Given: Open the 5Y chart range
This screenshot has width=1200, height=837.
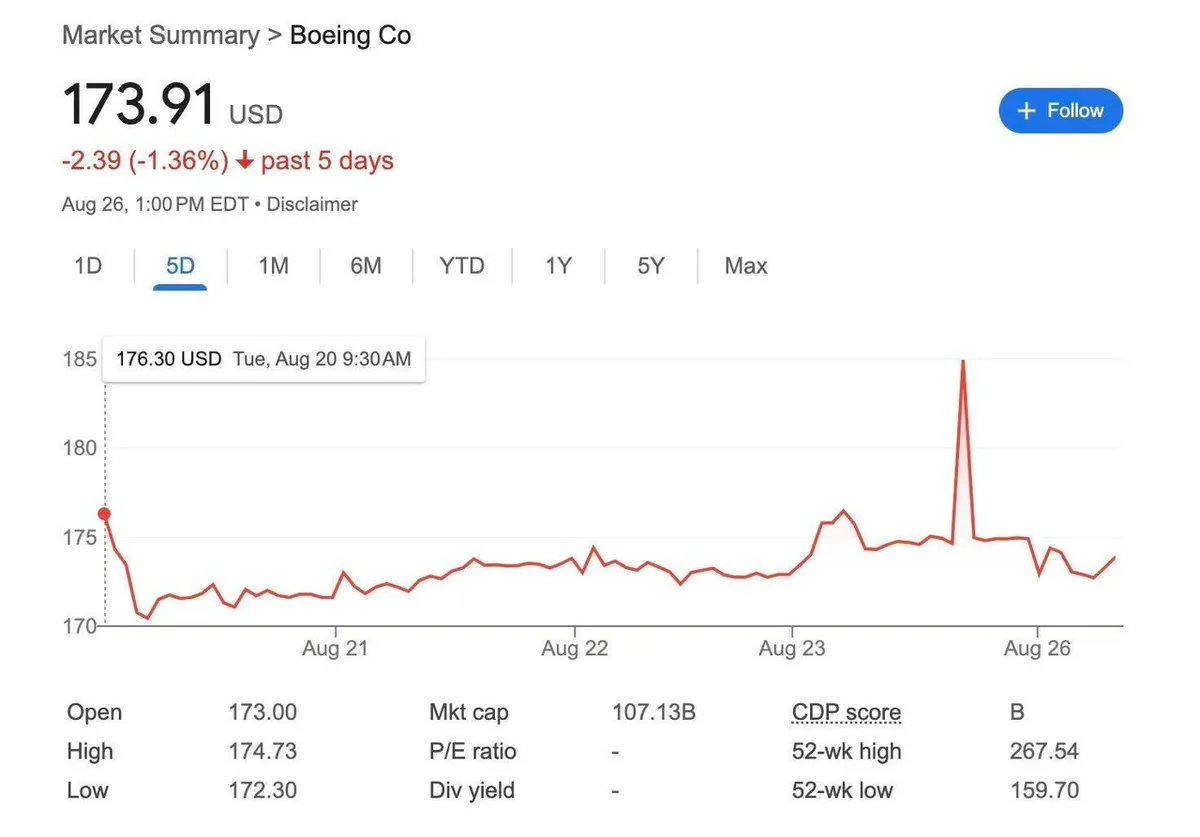Looking at the screenshot, I should coord(651,266).
